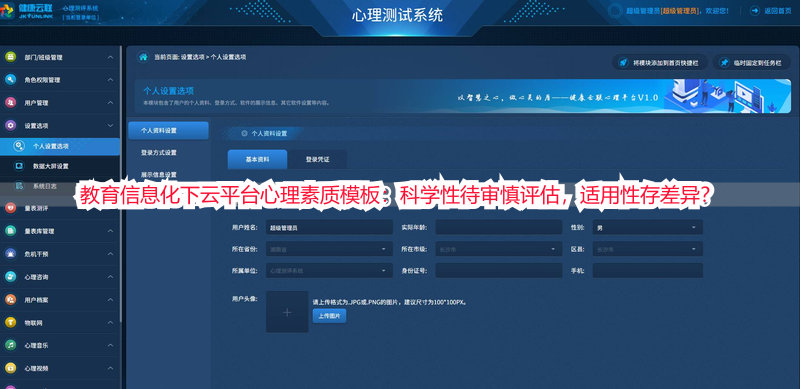Open the 所属单位 dropdown
Screen dimensions: 800x389
point(329,271)
